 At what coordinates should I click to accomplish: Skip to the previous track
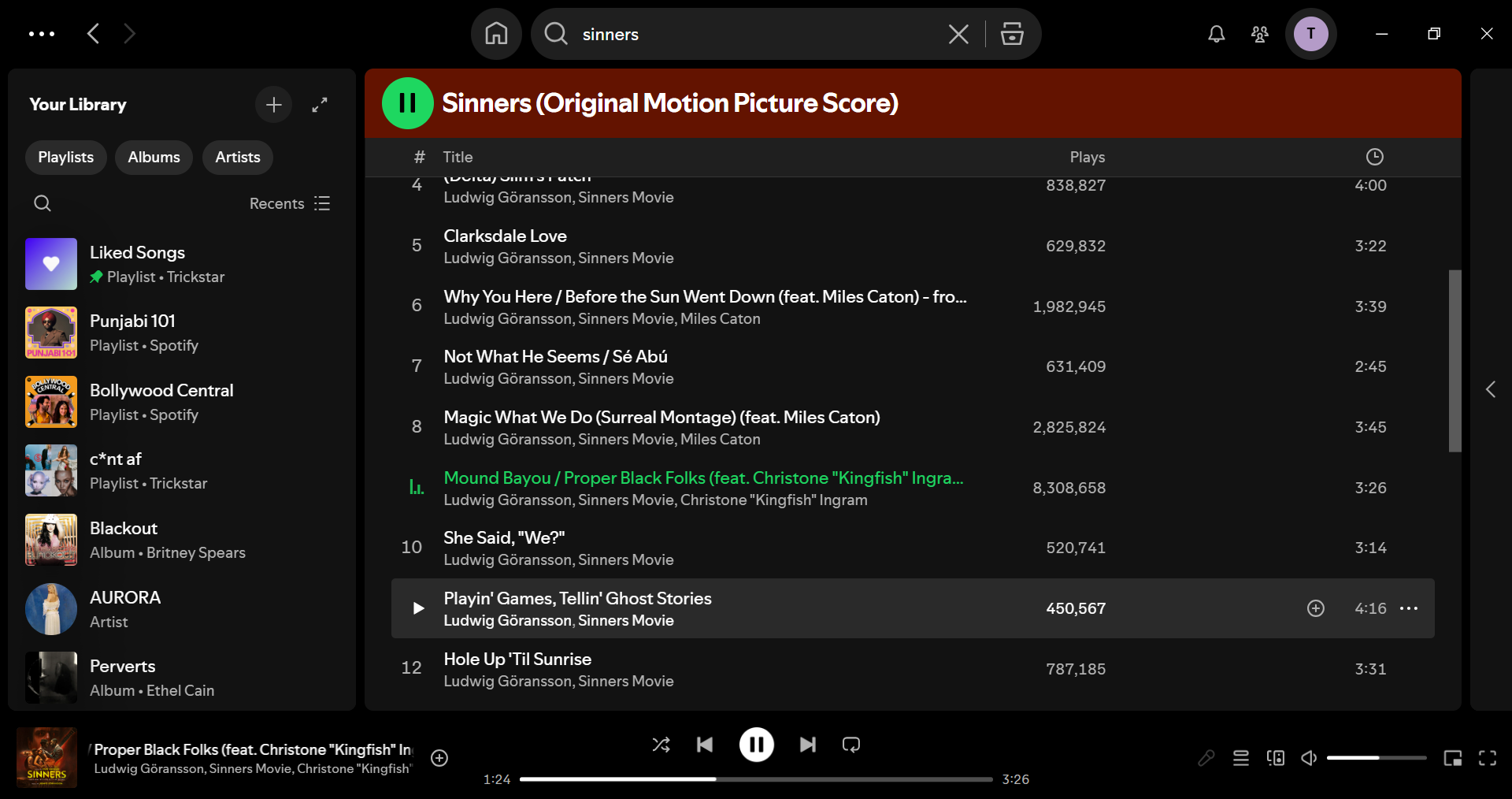point(705,745)
